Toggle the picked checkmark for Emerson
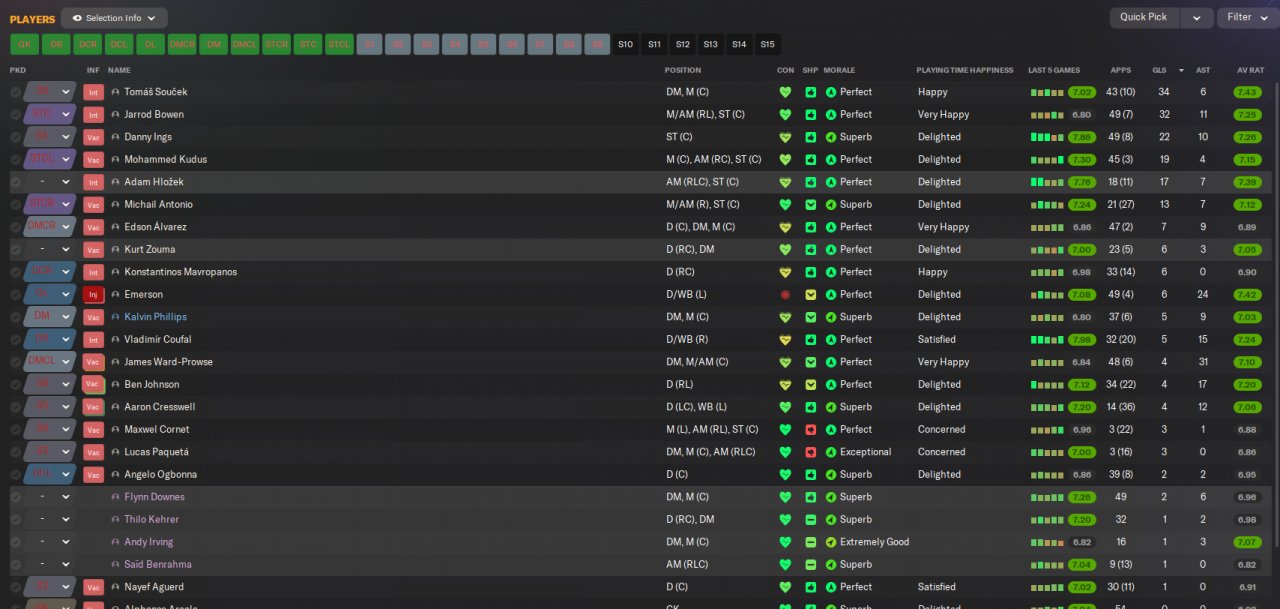Image resolution: width=1280 pixels, height=609 pixels. 15,295
